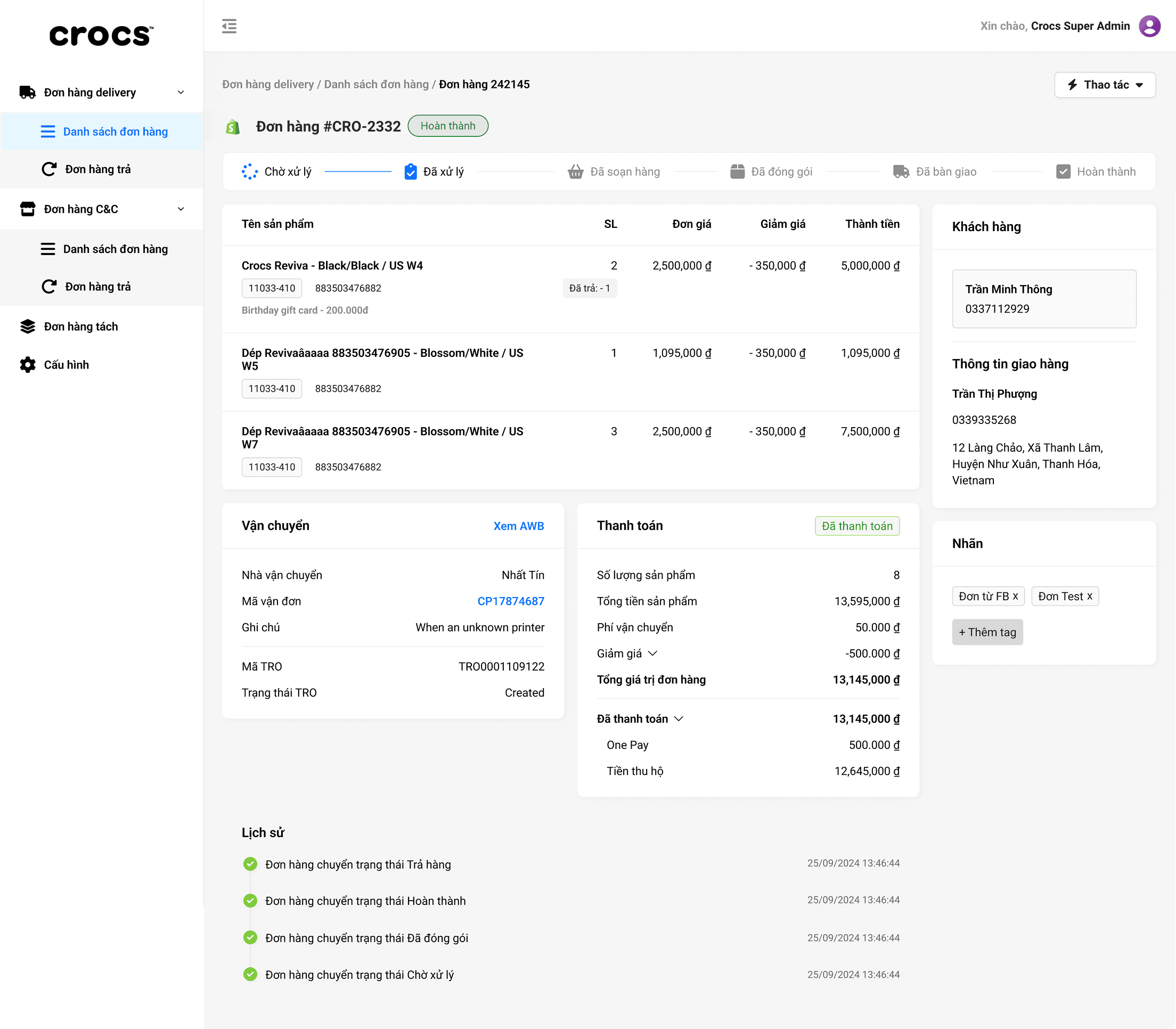Click the Nhất Tín carrier name
Image resolution: width=1176 pixels, height=1029 pixels.
point(522,575)
